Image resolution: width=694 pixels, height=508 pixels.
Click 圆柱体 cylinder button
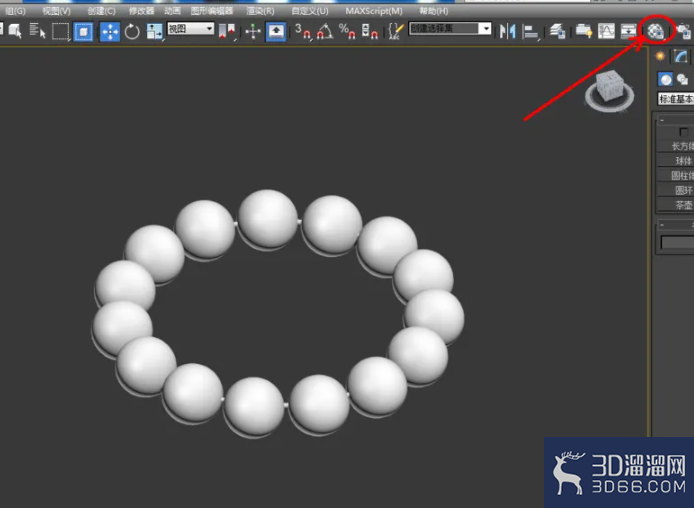676,176
